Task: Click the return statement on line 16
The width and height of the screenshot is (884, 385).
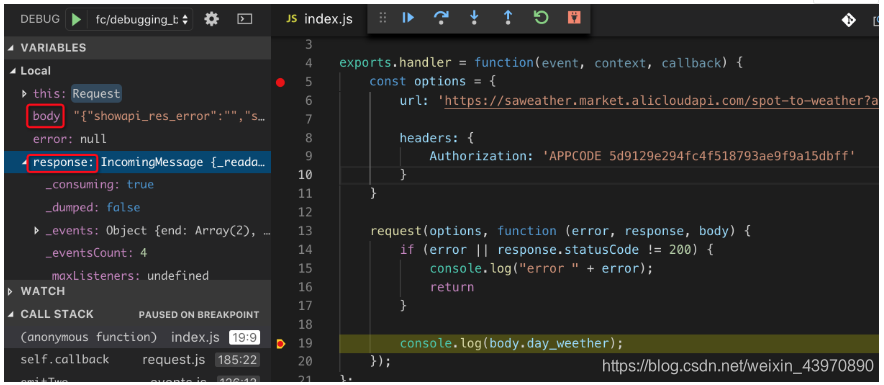Action: click(x=452, y=287)
